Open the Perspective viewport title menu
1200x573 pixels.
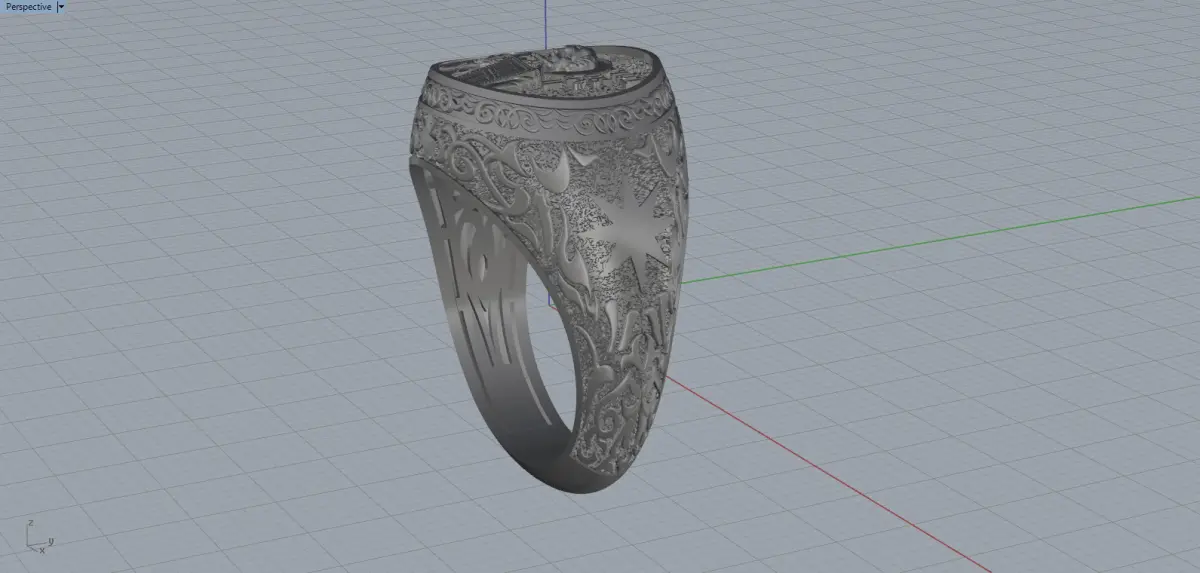coord(28,6)
